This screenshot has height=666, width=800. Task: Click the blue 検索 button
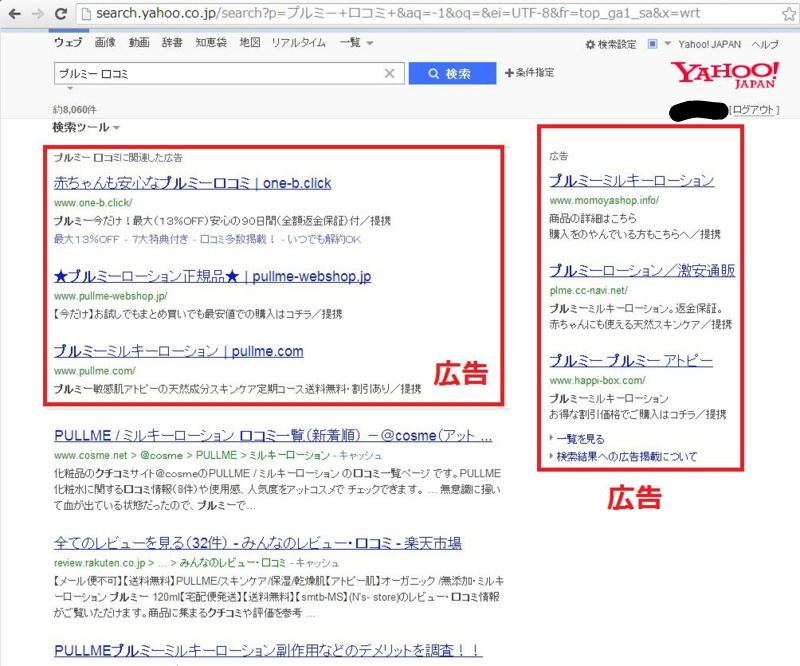(452, 73)
